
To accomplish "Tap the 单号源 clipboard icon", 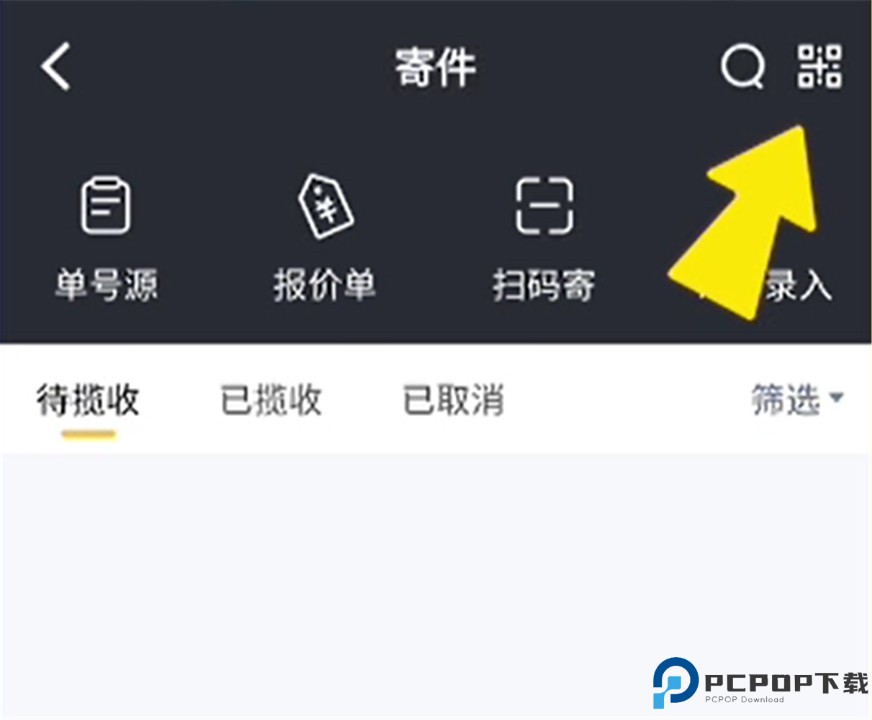I will tap(106, 205).
